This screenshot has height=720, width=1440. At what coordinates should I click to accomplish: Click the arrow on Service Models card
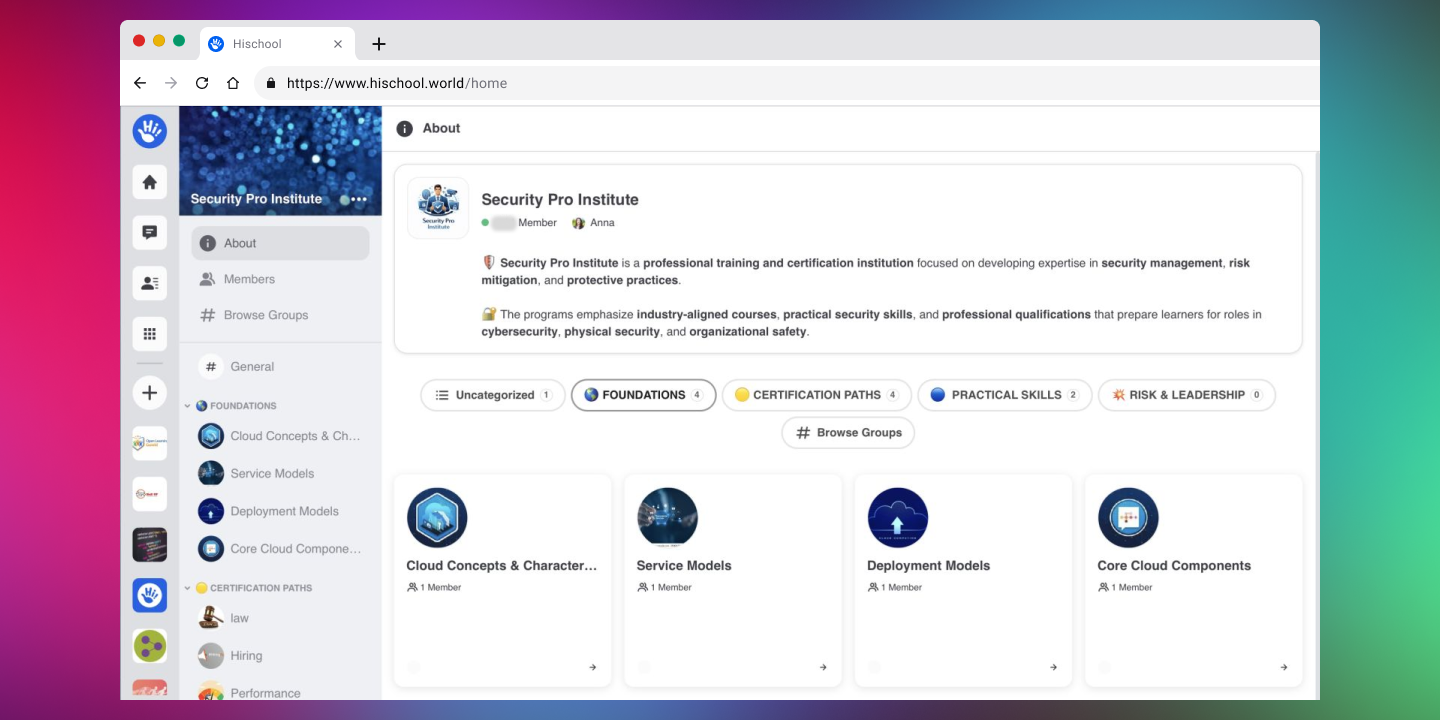point(823,667)
